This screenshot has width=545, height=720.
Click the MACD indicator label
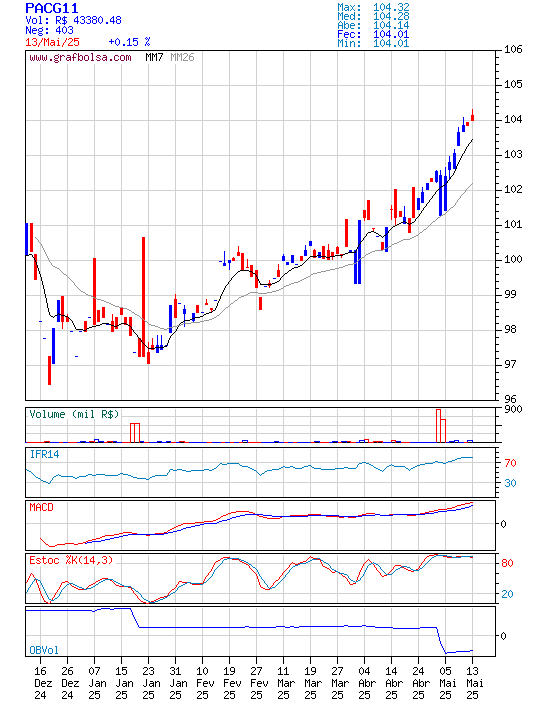pyautogui.click(x=41, y=507)
